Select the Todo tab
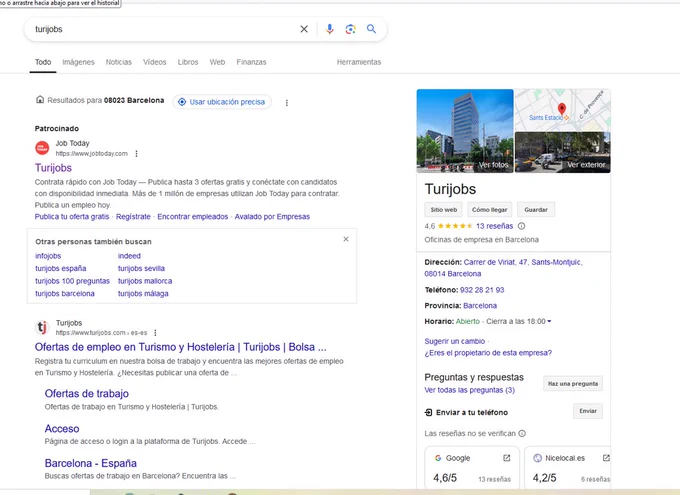The width and height of the screenshot is (680, 495). (43, 62)
